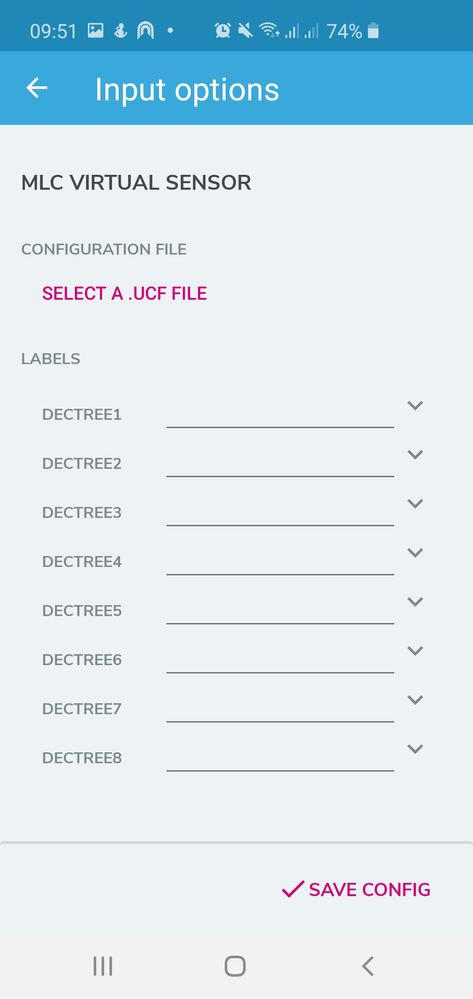Focus the DECTREE1 label input field
Screen dimensions: 473x999
pos(280,413)
